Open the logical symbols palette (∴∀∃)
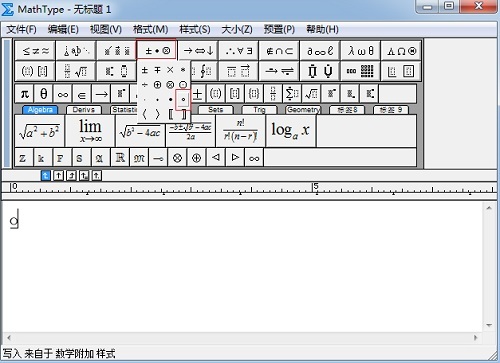Image resolution: width=500 pixels, height=363 pixels. click(239, 51)
